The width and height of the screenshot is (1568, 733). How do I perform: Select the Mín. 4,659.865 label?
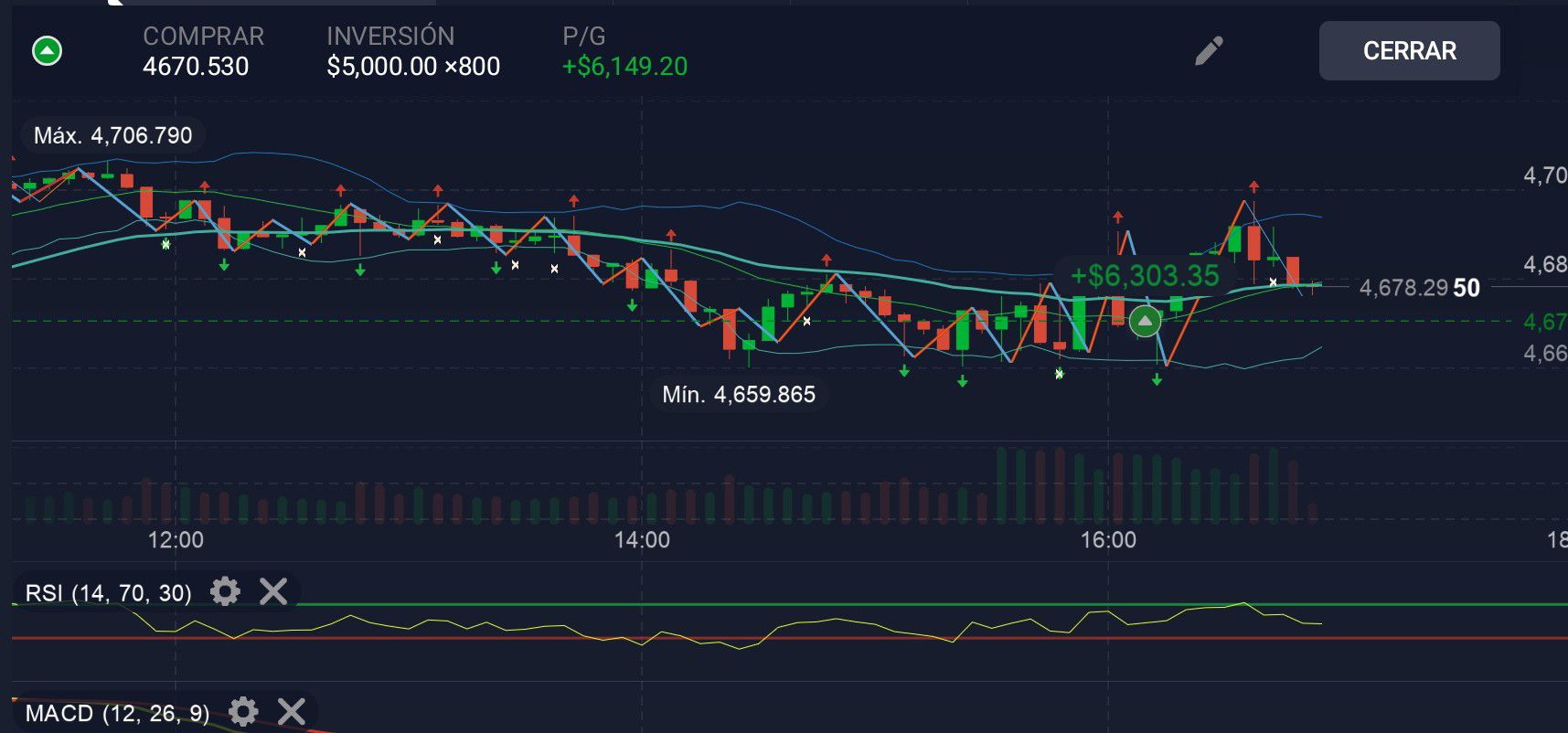[739, 395]
